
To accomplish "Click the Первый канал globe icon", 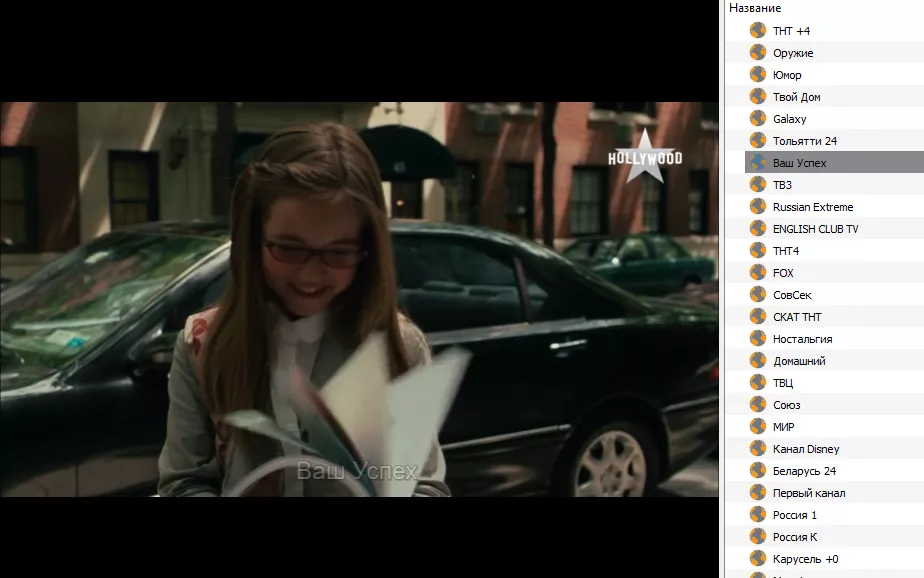I will click(x=758, y=492).
